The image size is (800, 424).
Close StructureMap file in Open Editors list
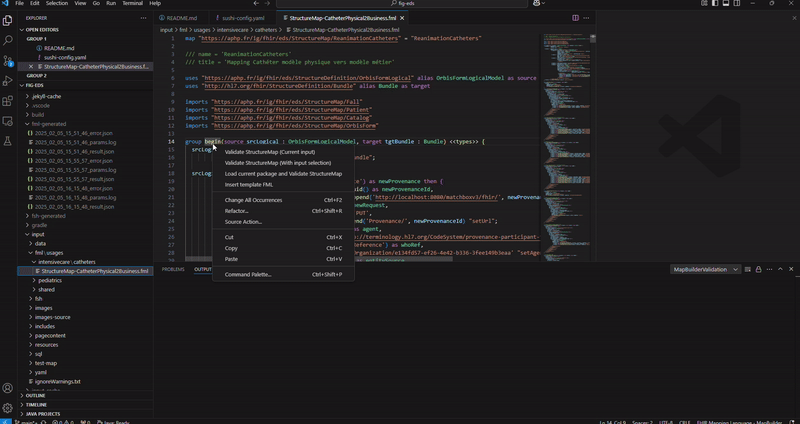click(x=31, y=67)
